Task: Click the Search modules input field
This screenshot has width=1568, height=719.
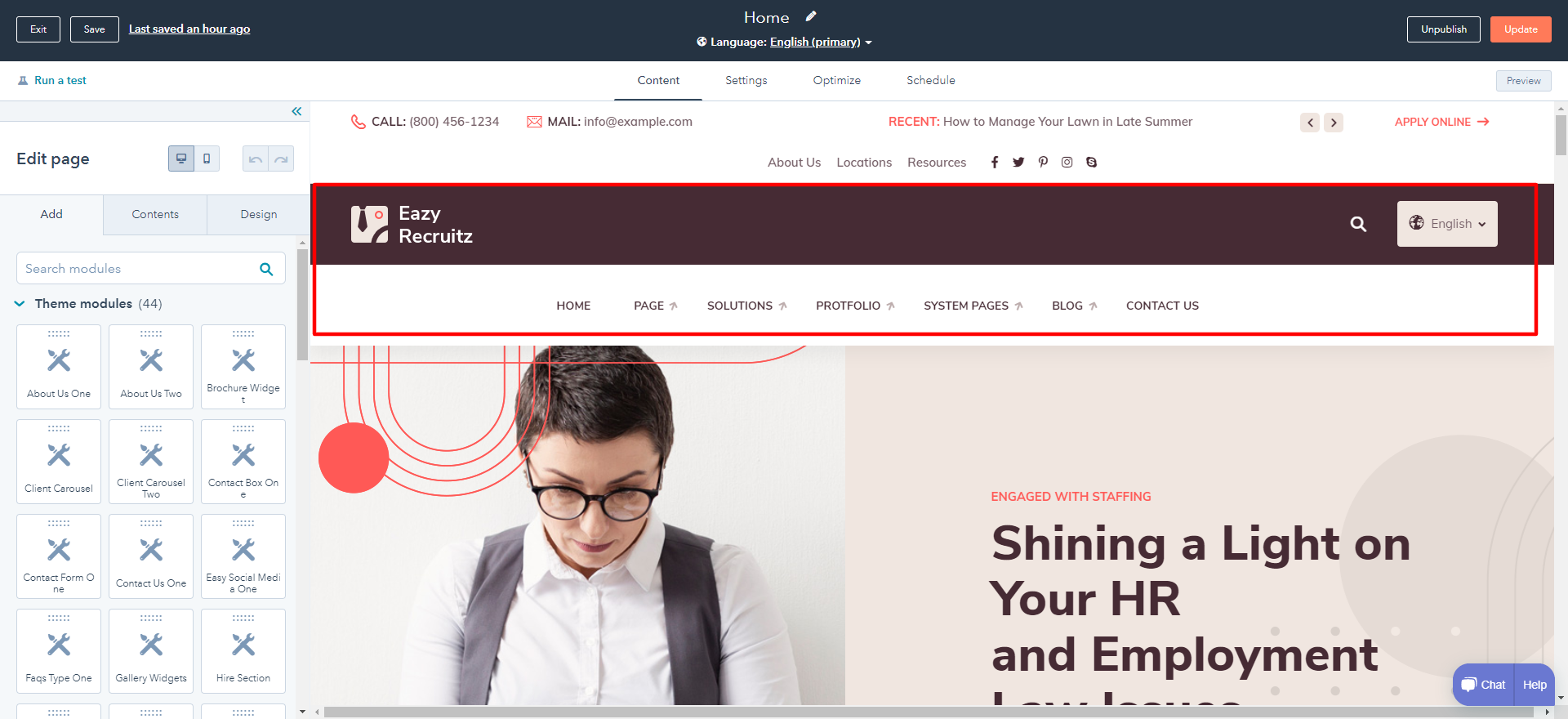Action: tap(151, 268)
